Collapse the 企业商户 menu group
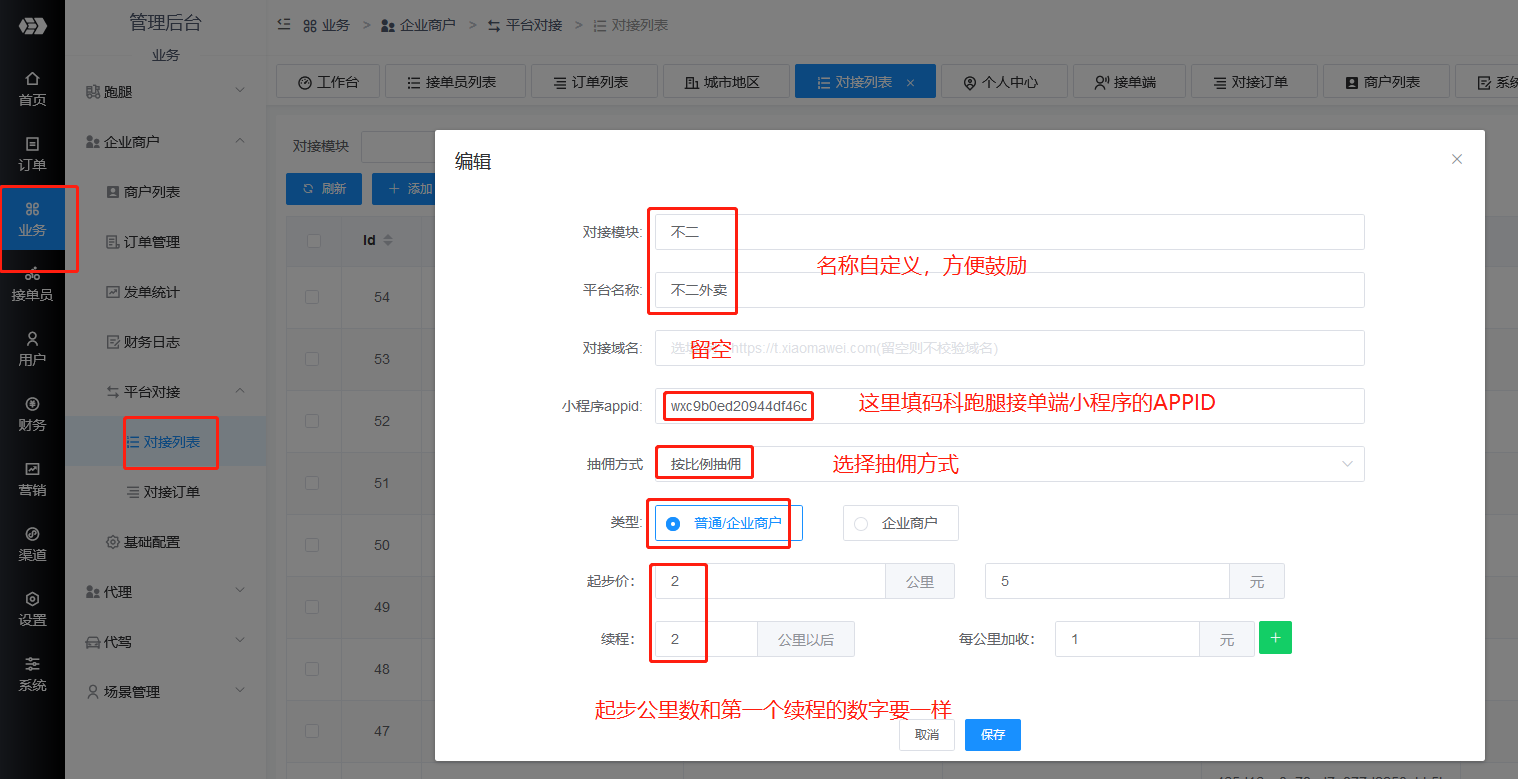1518x779 pixels. pos(166,142)
